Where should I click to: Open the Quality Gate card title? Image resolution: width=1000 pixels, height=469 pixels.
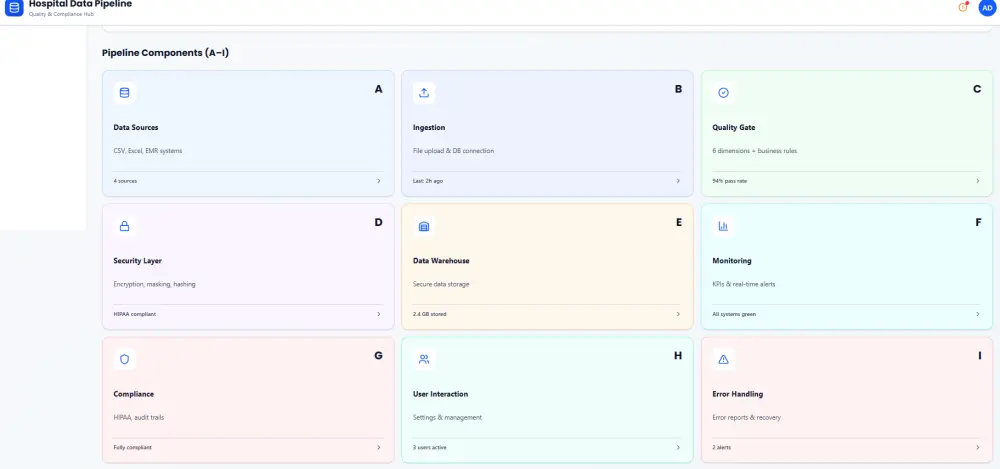(x=733, y=128)
